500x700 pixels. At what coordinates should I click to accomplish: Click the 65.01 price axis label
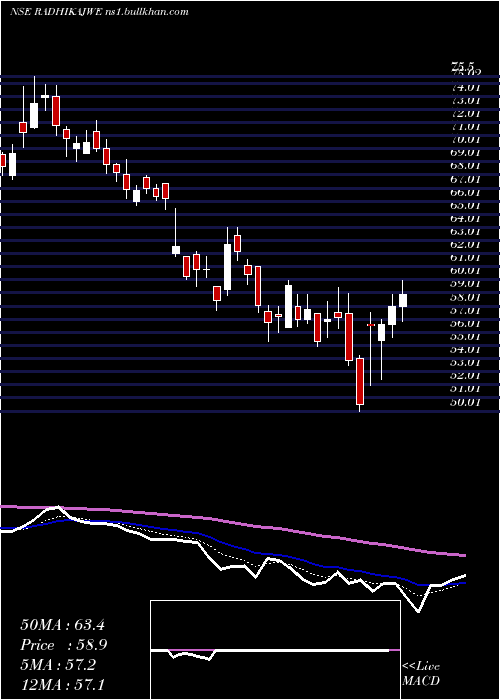pos(466,205)
